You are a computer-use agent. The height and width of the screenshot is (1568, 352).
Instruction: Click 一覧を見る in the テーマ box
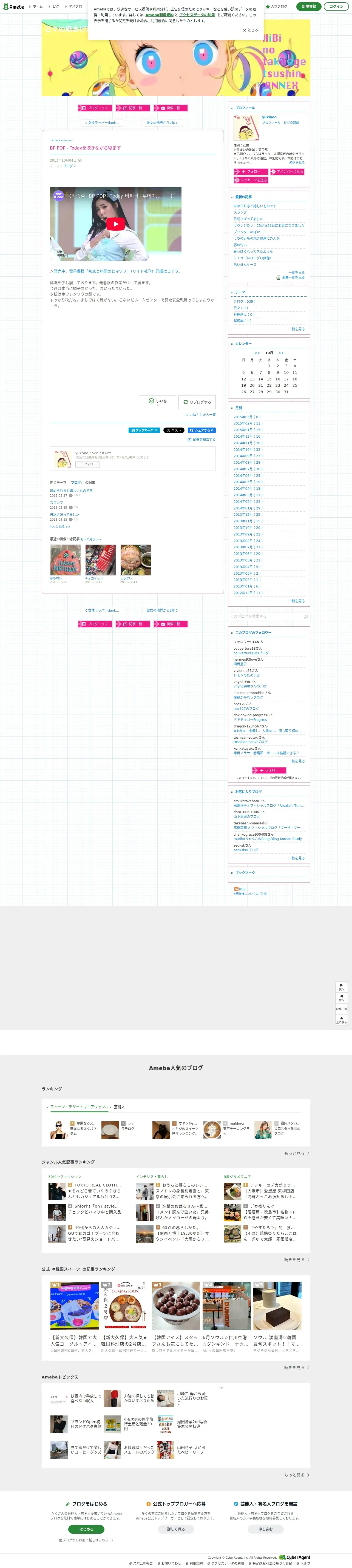click(297, 329)
